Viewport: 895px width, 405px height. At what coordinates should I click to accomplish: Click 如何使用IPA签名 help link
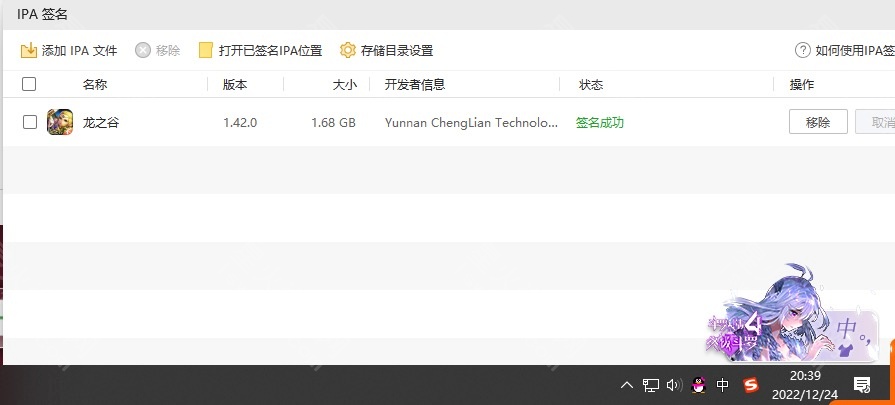[x=855, y=50]
